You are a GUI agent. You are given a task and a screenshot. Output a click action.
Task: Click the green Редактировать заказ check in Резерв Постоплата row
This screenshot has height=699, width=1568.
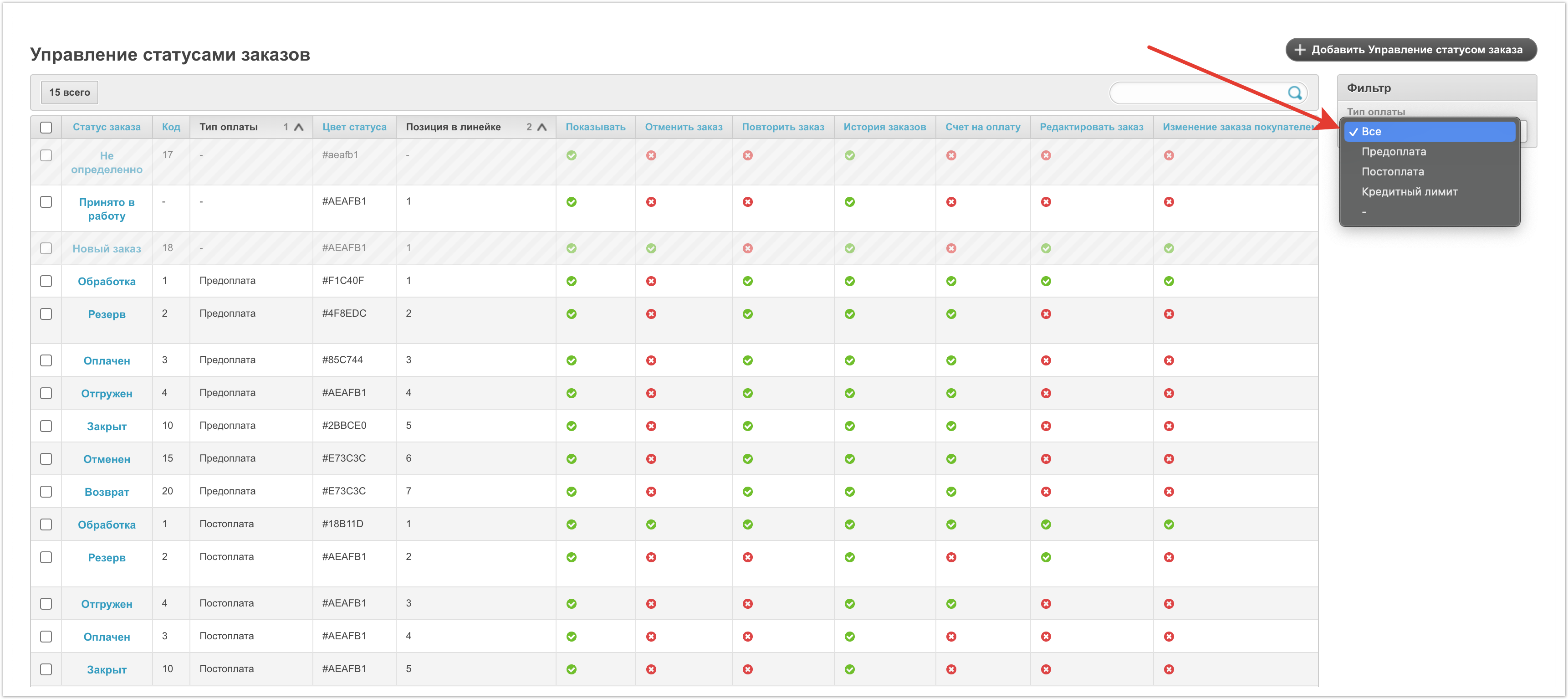pos(1045,557)
